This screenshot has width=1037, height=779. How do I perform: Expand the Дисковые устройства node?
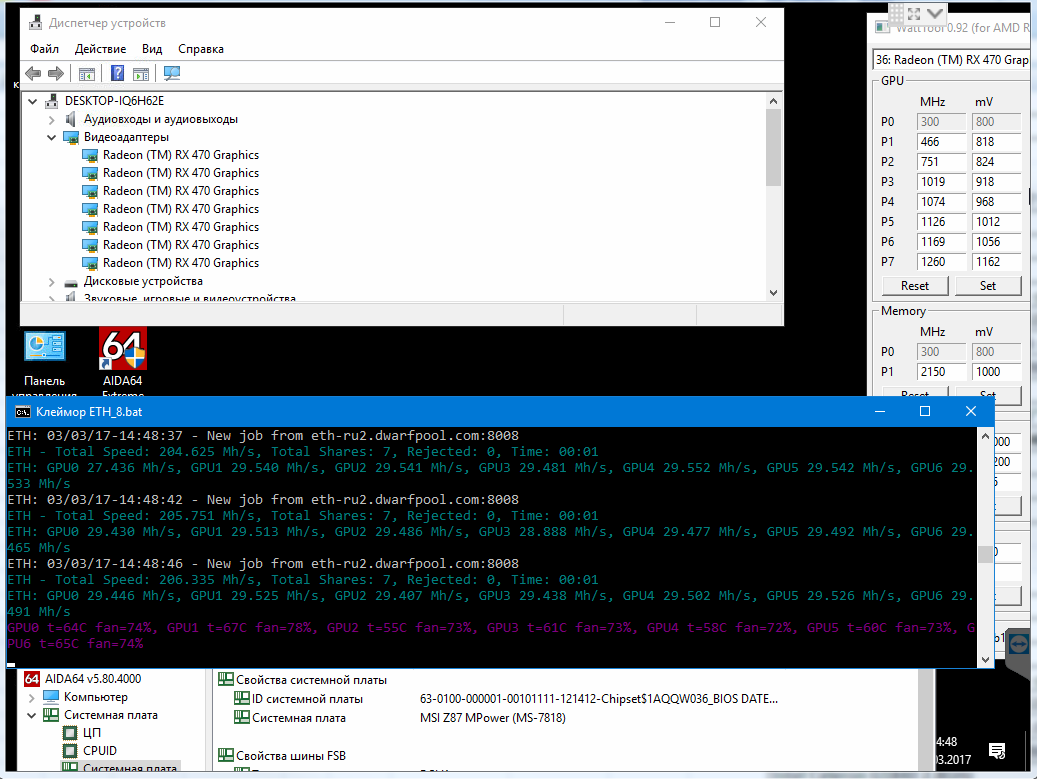click(x=52, y=282)
